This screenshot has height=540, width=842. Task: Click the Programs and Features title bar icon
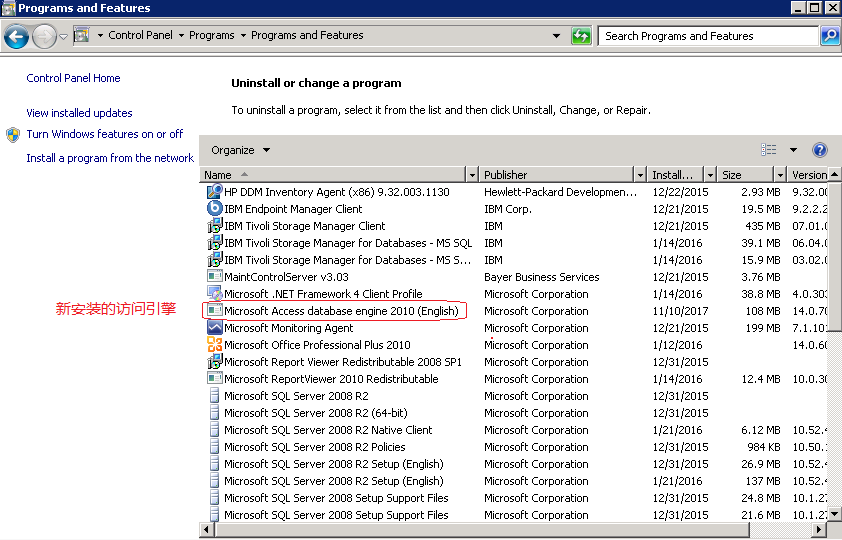click(x=8, y=8)
